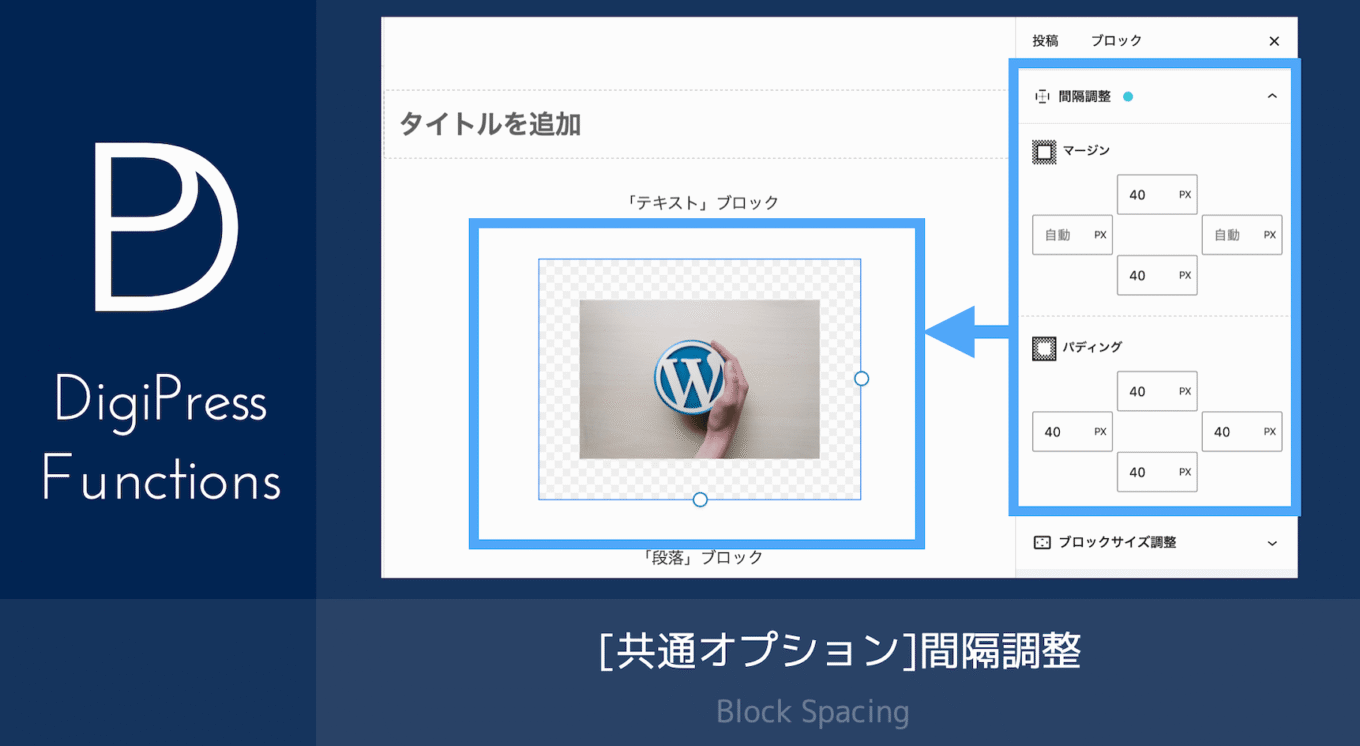Image resolution: width=1360 pixels, height=746 pixels.
Task: Focus the margin right 自動 field
Action: [x=1242, y=235]
